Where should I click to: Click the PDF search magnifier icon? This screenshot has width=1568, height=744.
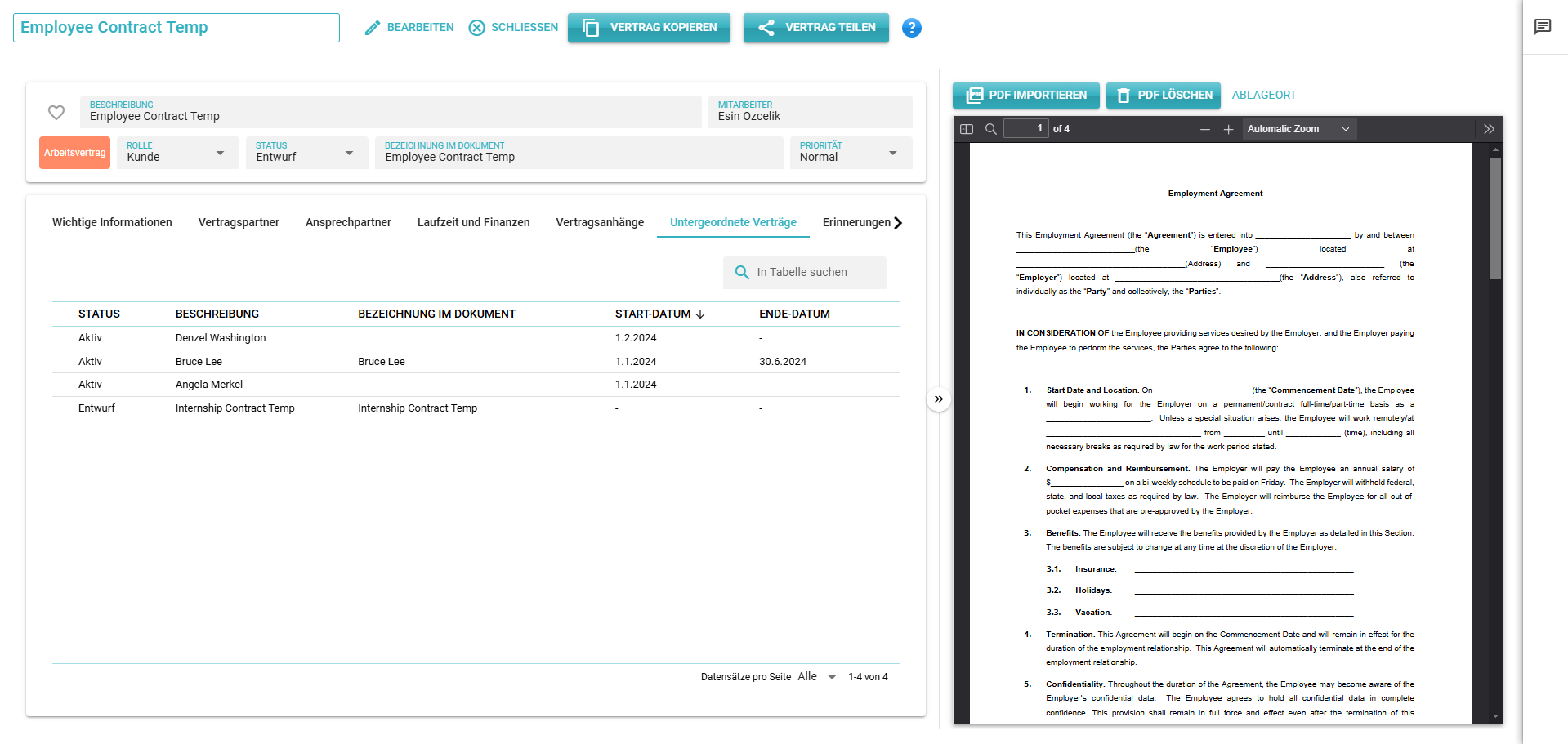pos(991,129)
